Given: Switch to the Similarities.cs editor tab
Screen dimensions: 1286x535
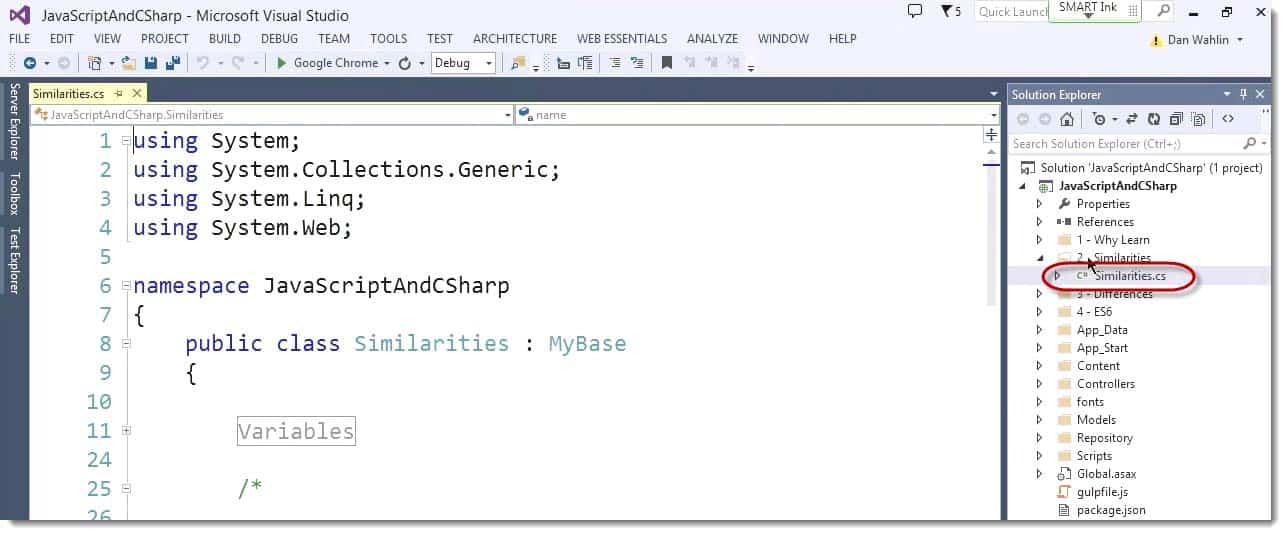Looking at the screenshot, I should (68, 93).
